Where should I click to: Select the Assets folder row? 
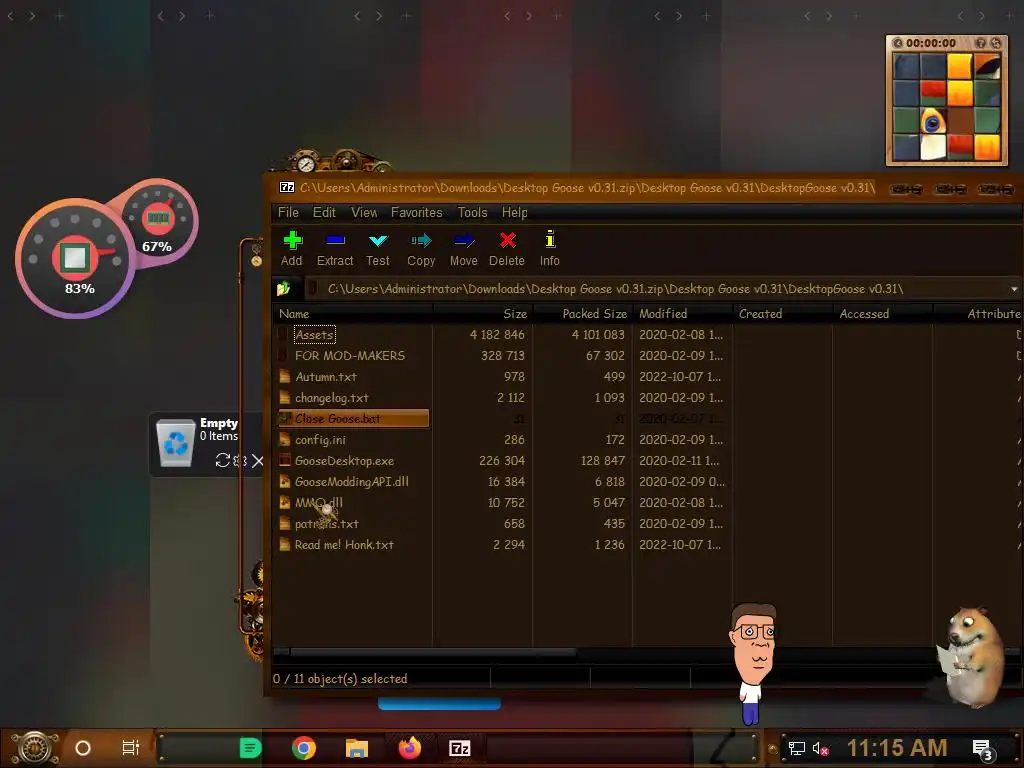[315, 335]
